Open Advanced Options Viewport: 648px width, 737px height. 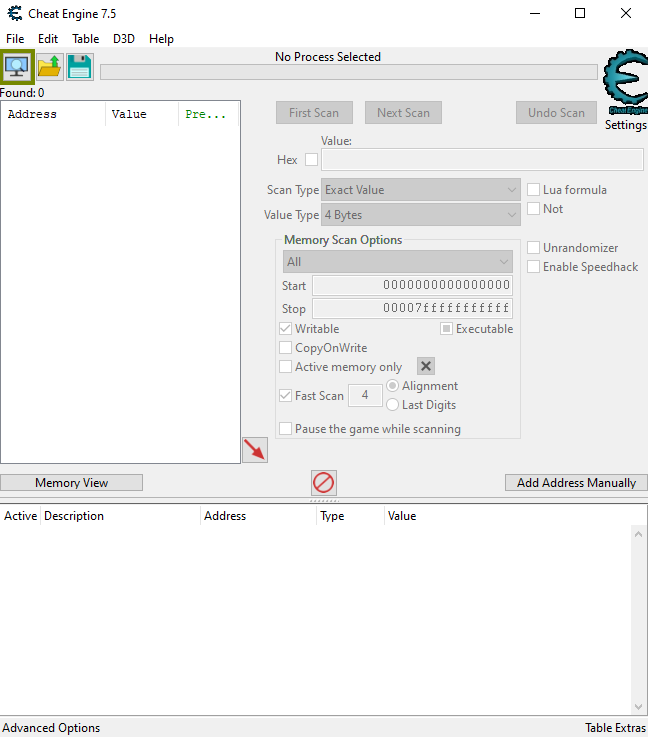(x=51, y=728)
